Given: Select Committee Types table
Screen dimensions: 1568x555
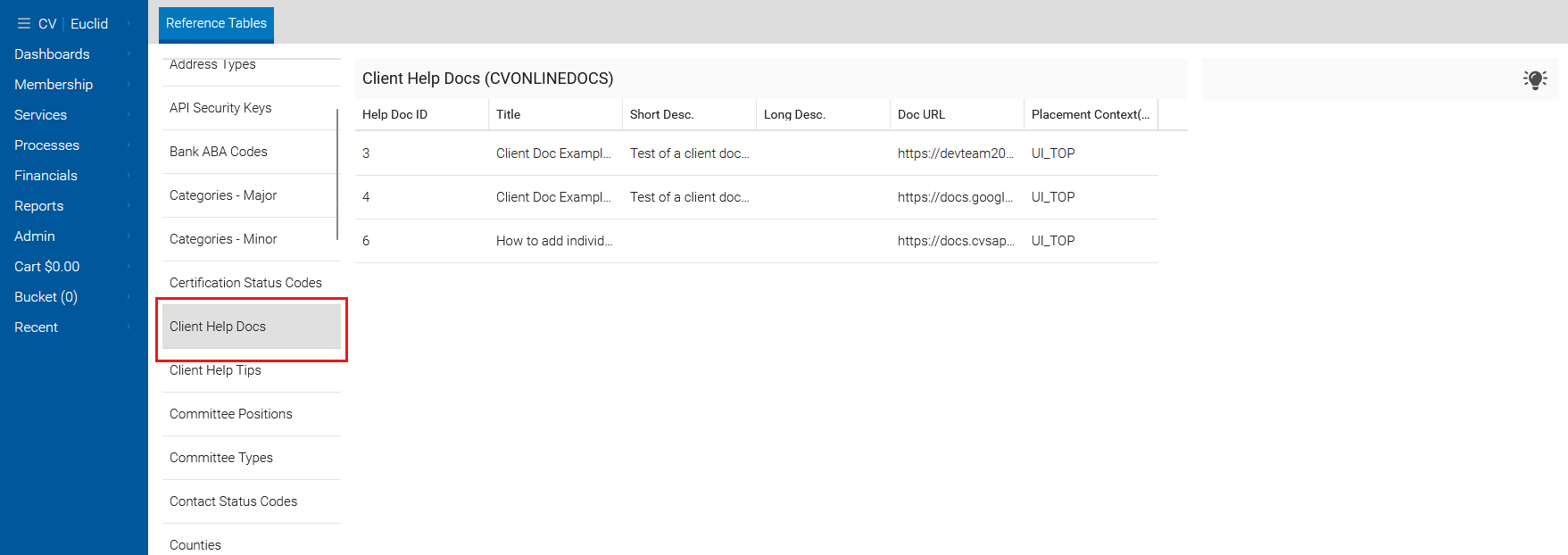Looking at the screenshot, I should 251,458.
